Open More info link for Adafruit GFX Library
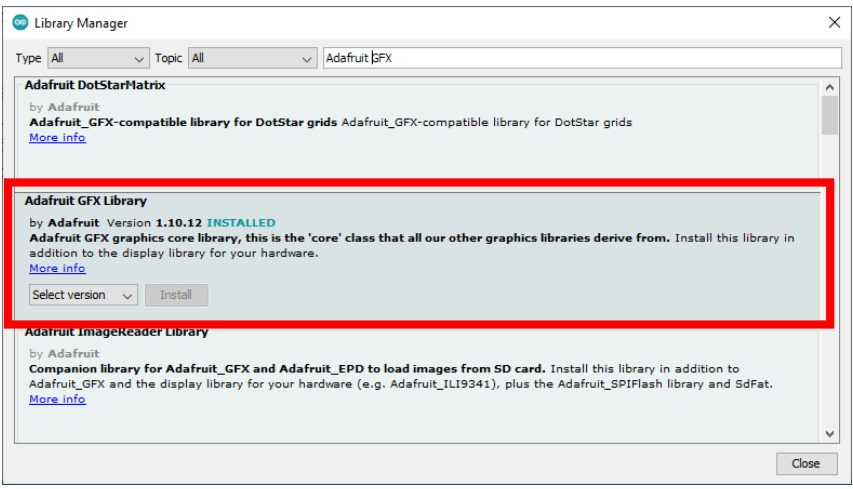 57,268
